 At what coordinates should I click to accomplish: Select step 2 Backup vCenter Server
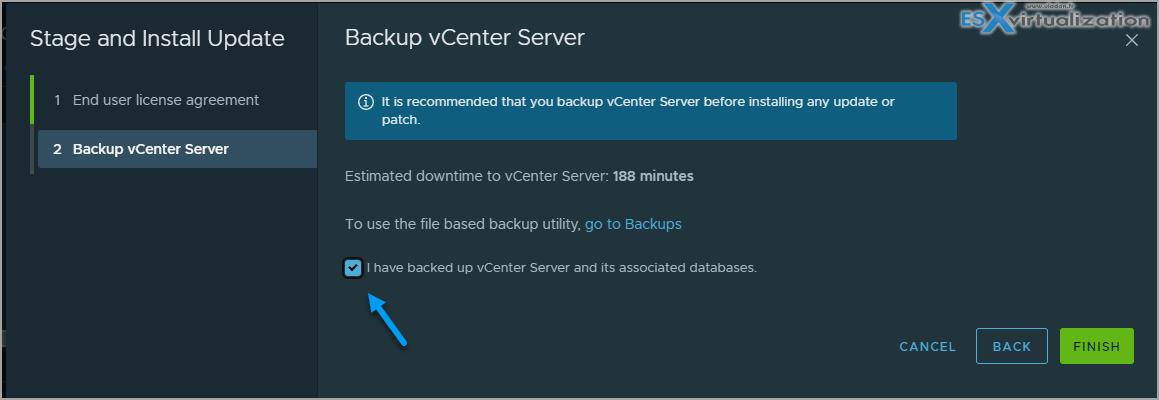pyautogui.click(x=177, y=149)
